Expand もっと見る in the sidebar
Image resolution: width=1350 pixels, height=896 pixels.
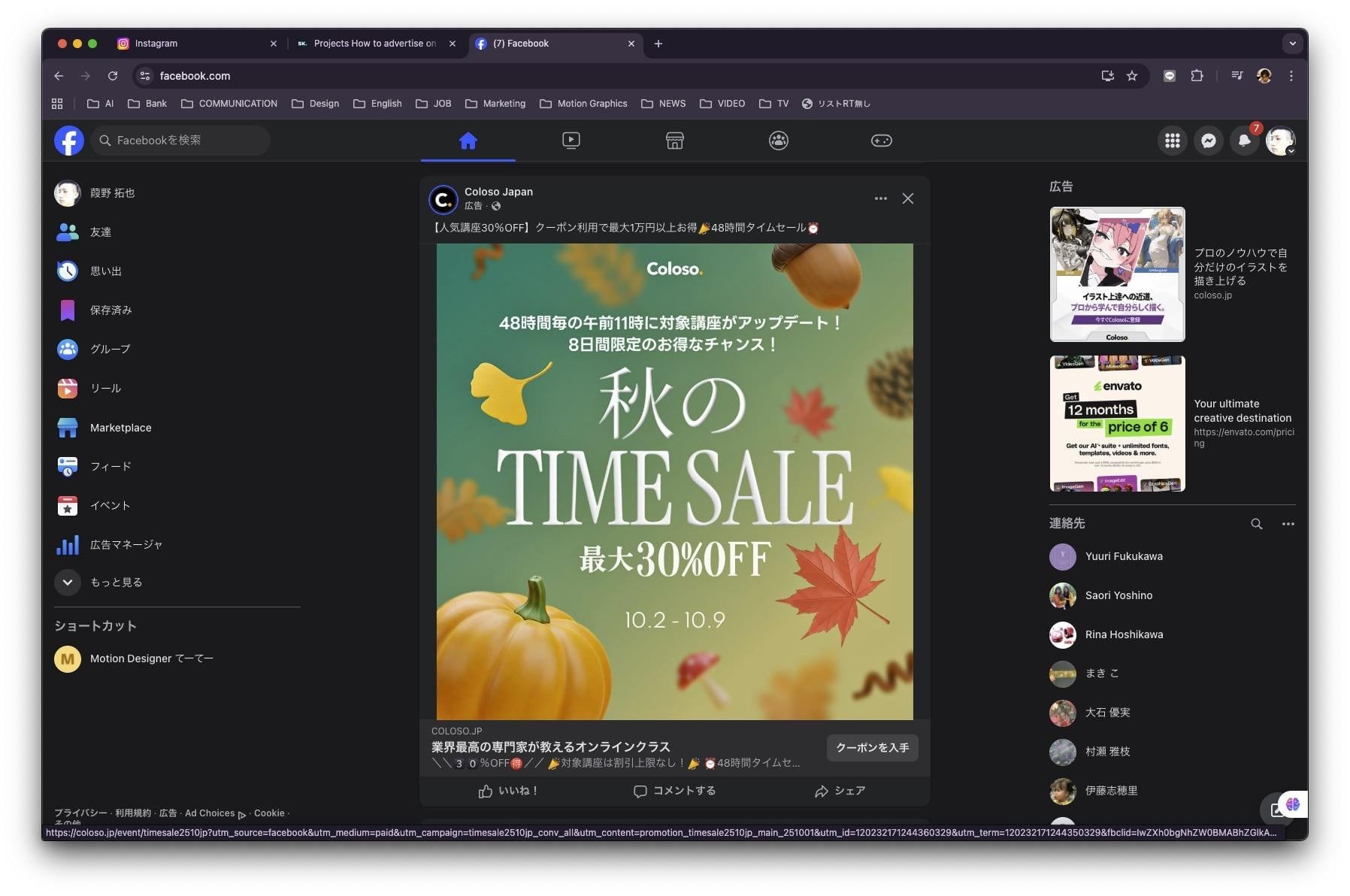coord(177,583)
